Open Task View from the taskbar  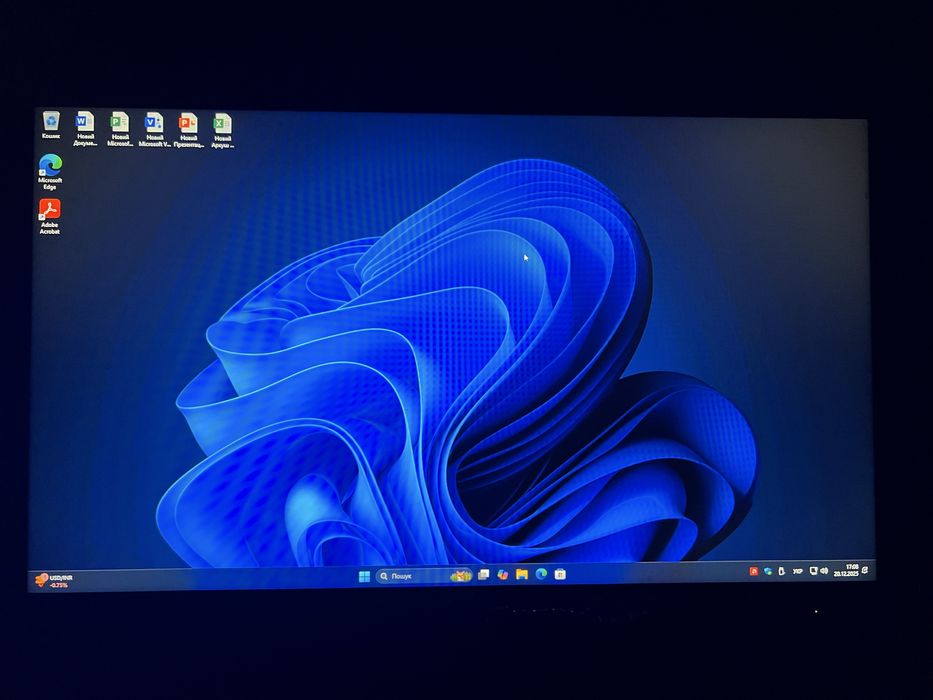pos(484,574)
